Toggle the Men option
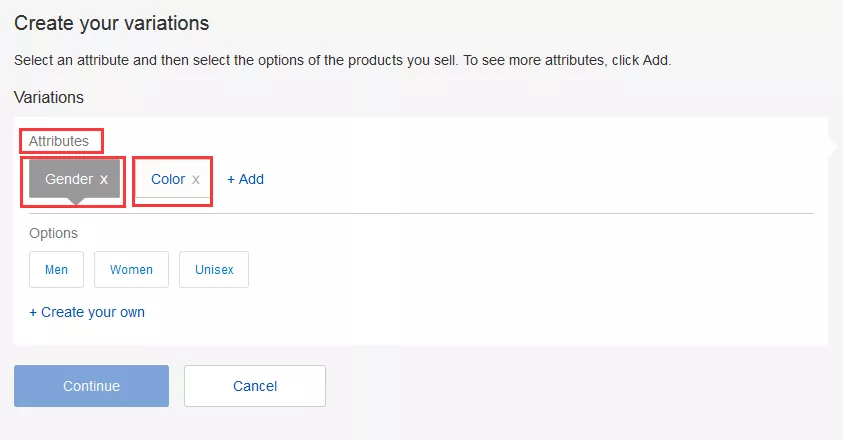Screen dimensions: 843x440 coord(56,270)
